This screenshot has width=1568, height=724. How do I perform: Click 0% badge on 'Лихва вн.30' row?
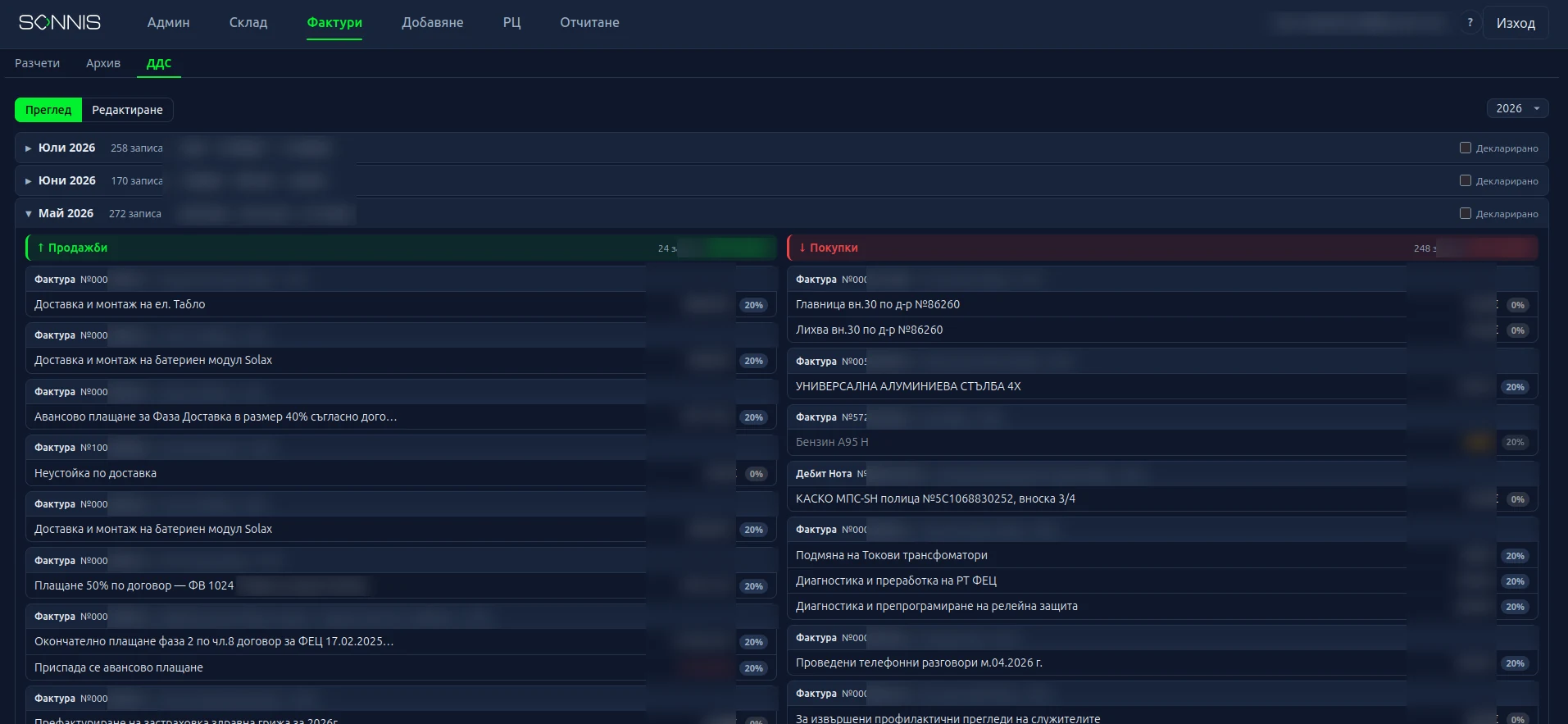coord(1518,330)
